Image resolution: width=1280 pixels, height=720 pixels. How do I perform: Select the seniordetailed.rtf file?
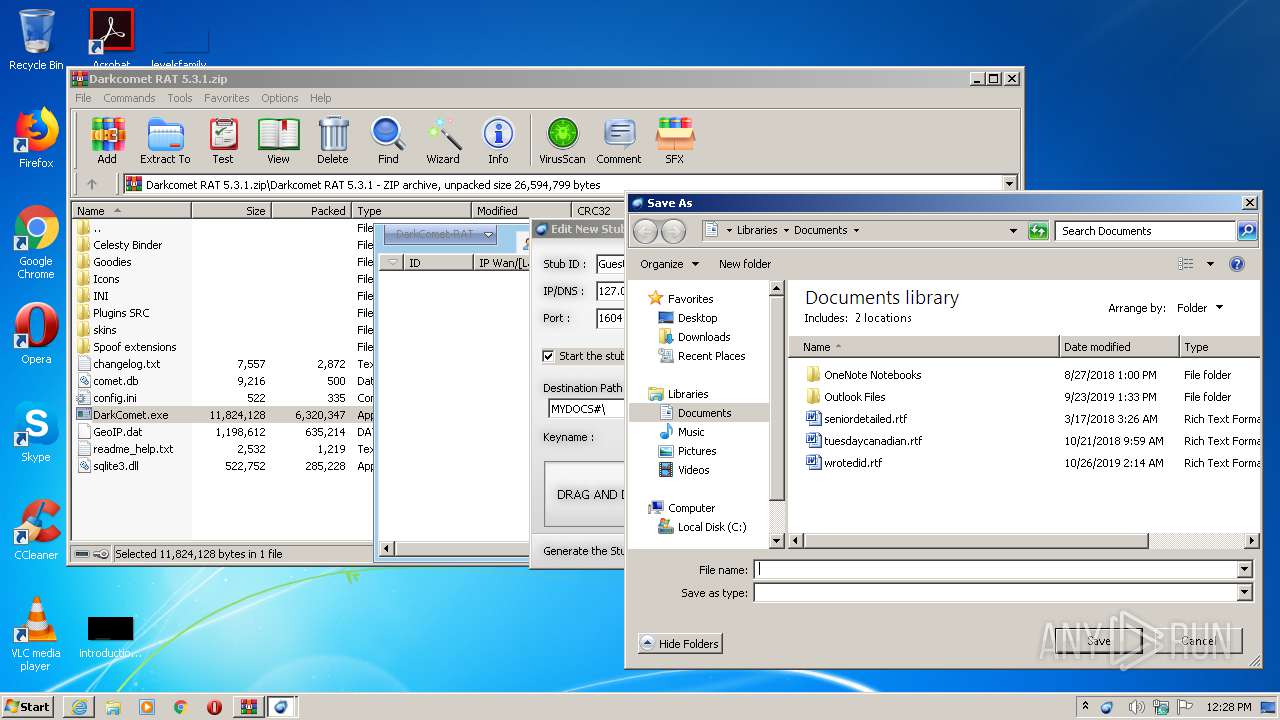pos(865,419)
